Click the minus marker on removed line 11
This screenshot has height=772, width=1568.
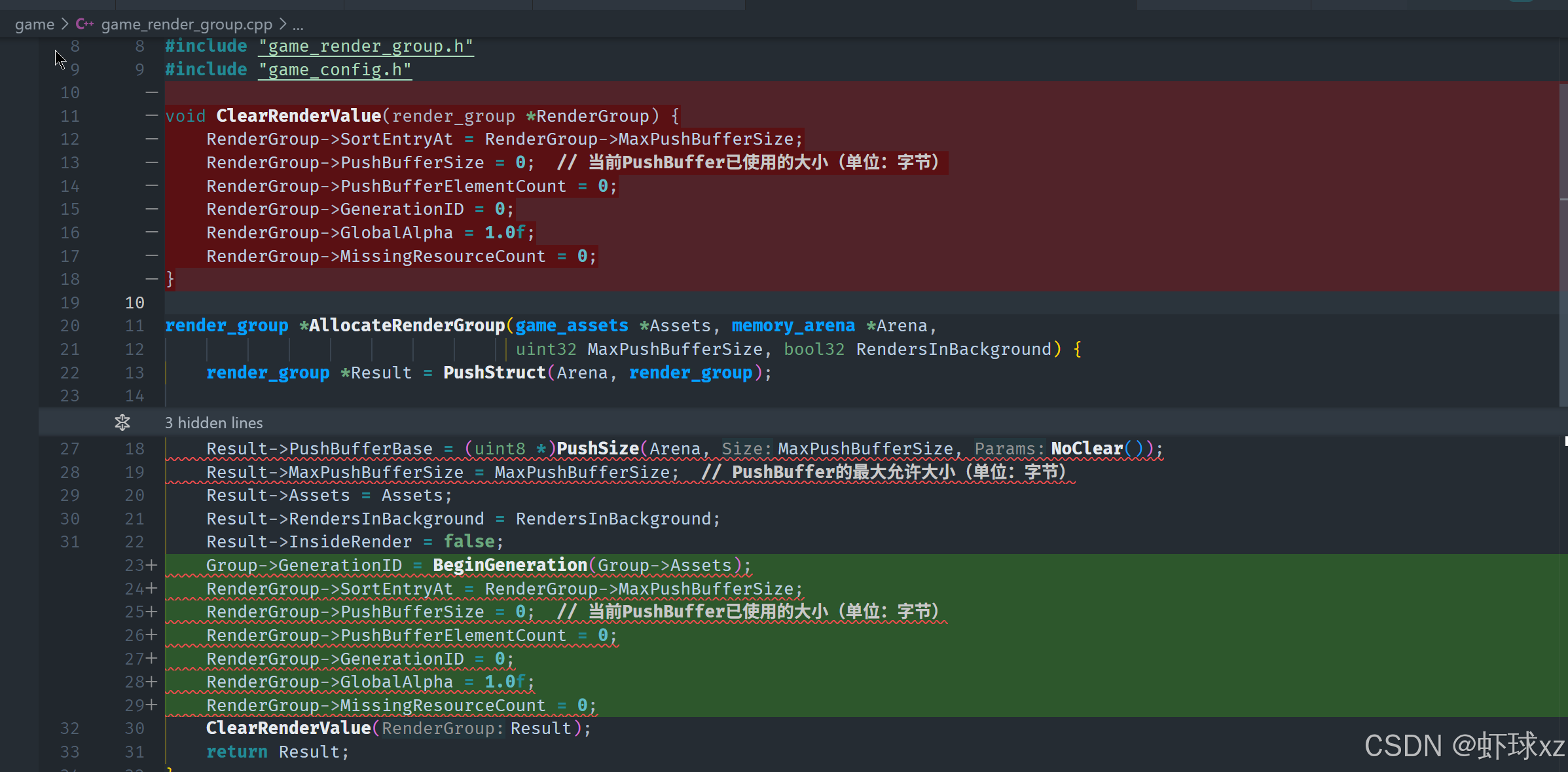(152, 116)
